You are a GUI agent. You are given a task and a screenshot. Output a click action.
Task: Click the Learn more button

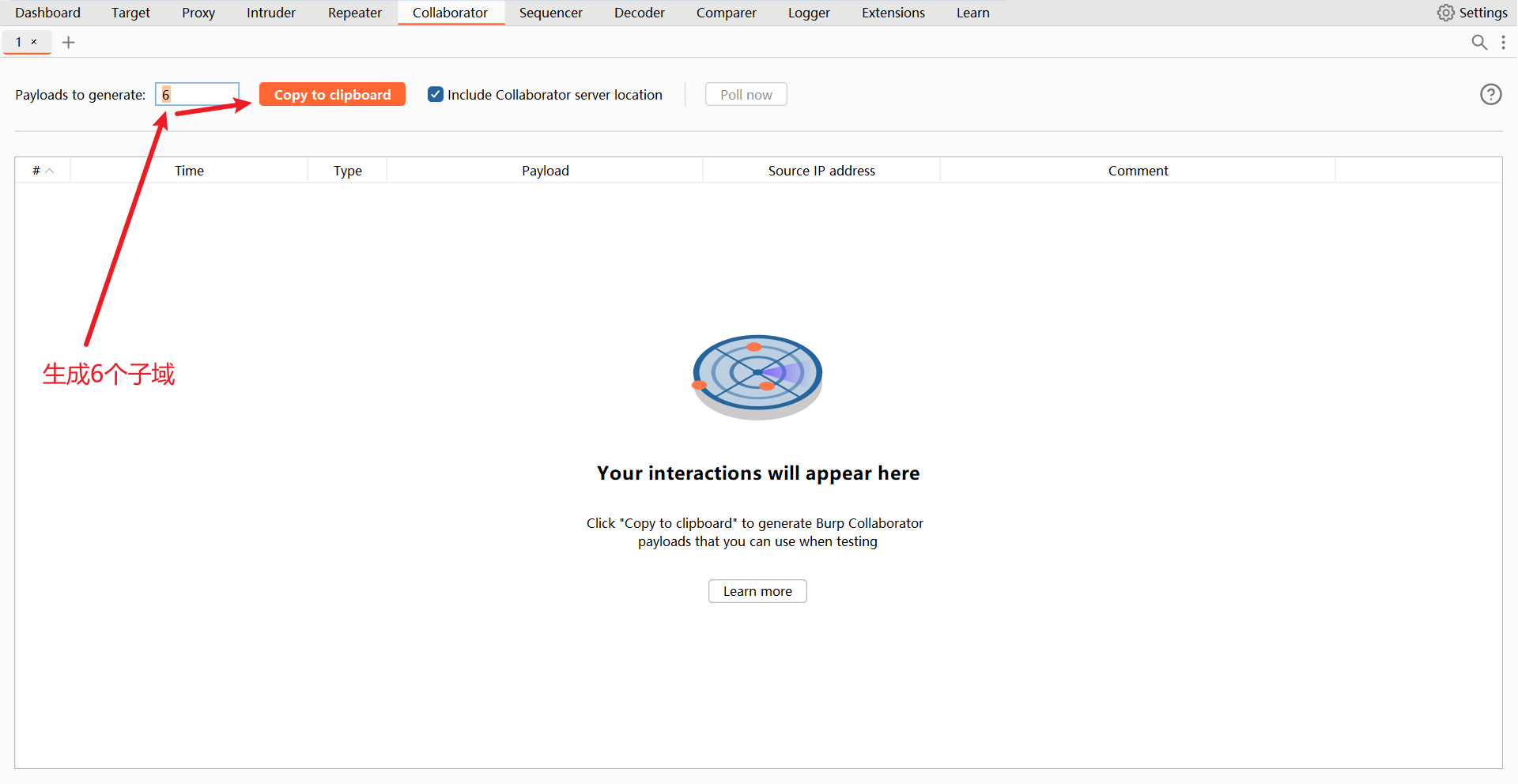pos(757,591)
